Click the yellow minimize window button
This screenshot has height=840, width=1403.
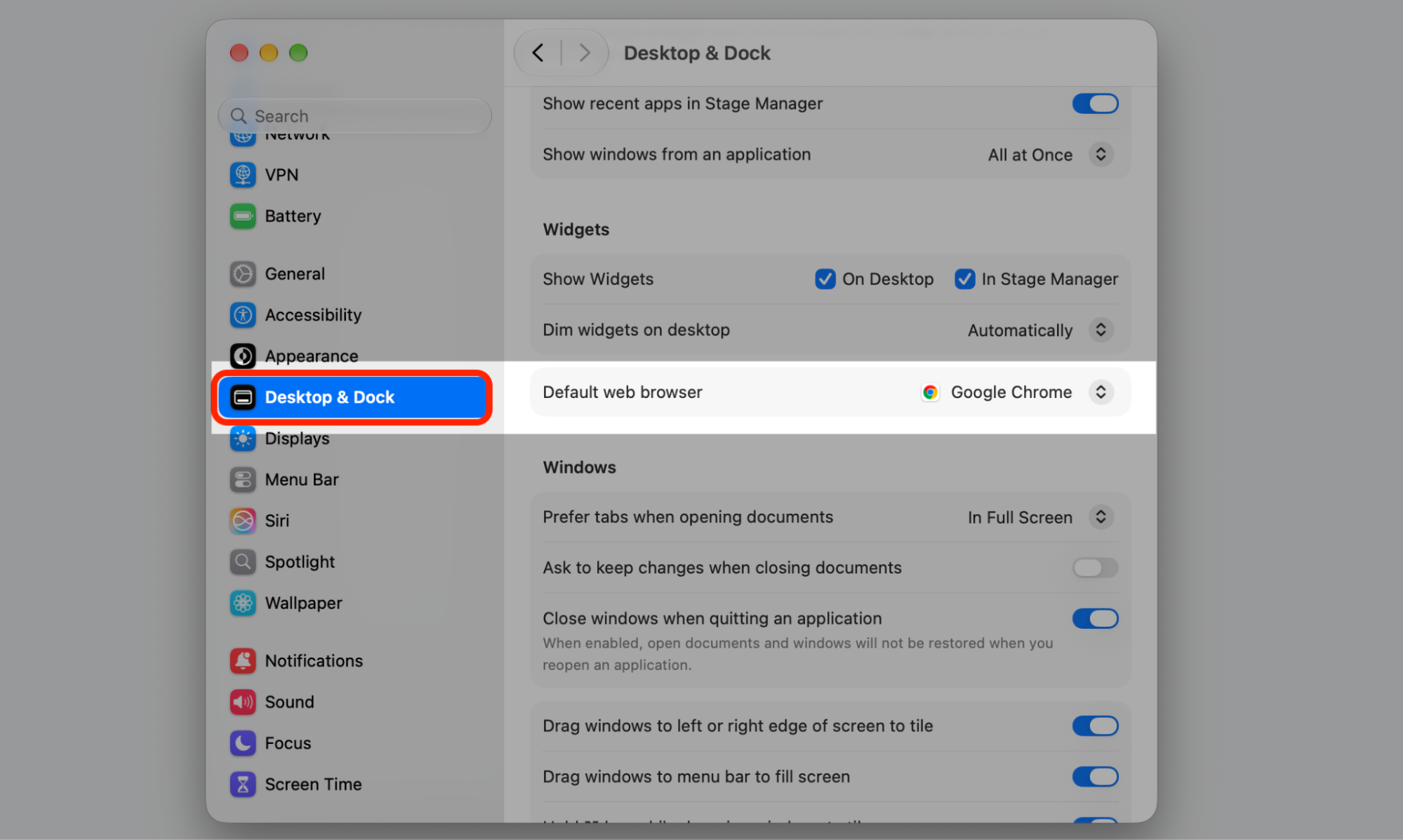[x=269, y=53]
